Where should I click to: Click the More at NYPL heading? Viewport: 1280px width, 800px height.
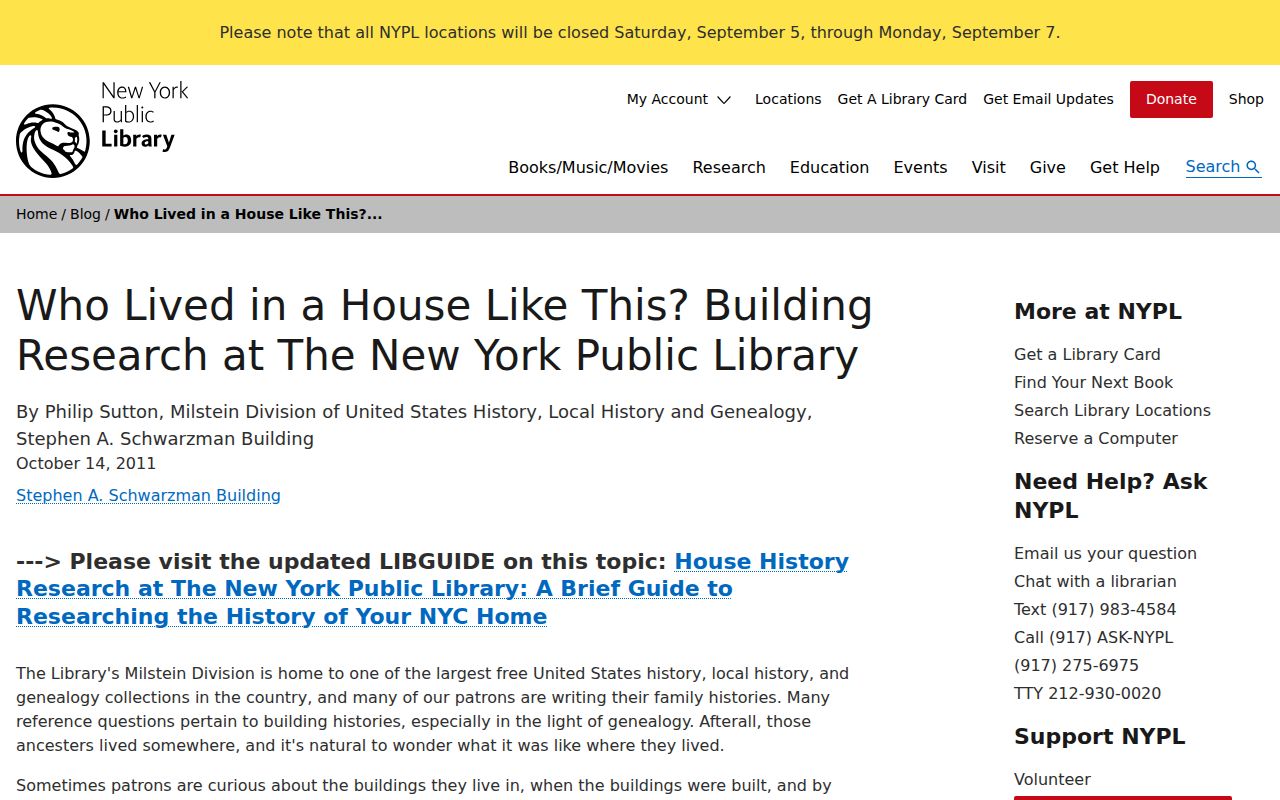1098,311
